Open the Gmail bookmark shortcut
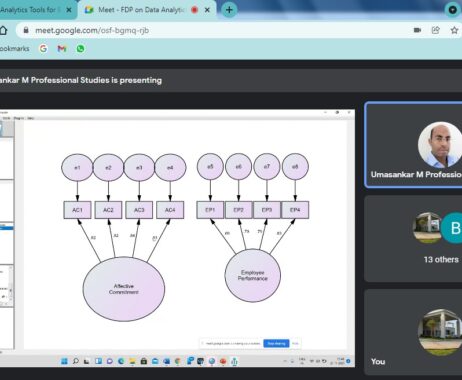The width and height of the screenshot is (462, 380). click(62, 49)
